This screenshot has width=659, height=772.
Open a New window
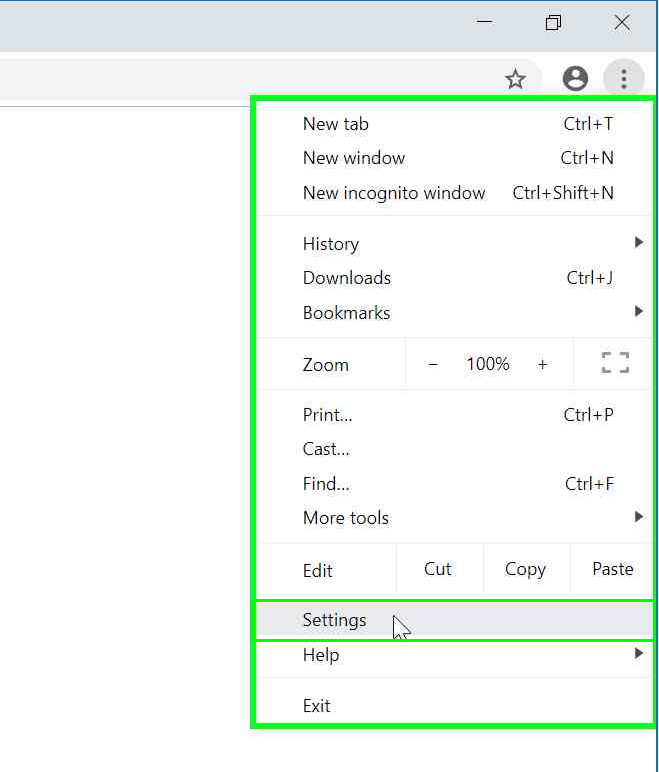point(454,158)
